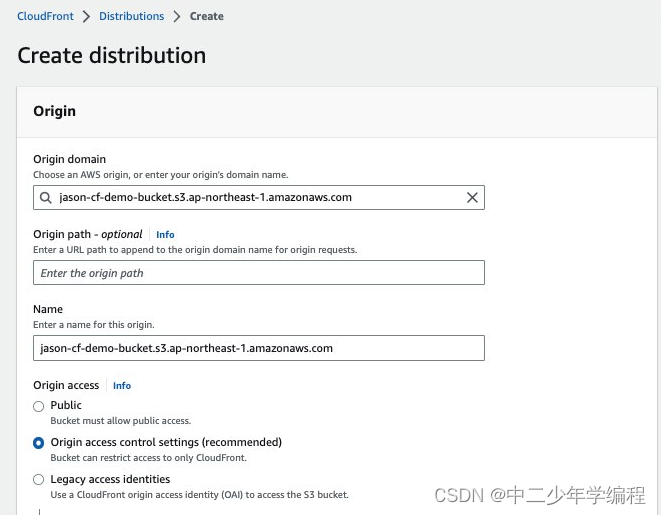Click 'Bucket can restrict access to only CloudFront.'
This screenshot has width=661, height=515.
(x=148, y=458)
